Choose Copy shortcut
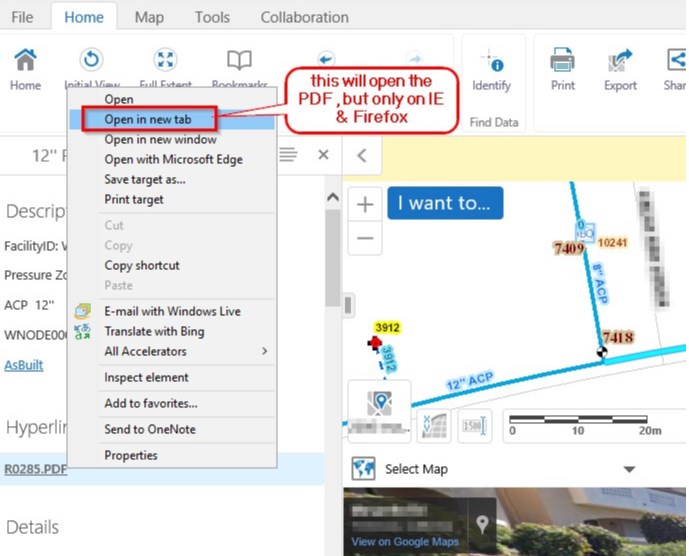This screenshot has height=556, width=689. point(172,265)
